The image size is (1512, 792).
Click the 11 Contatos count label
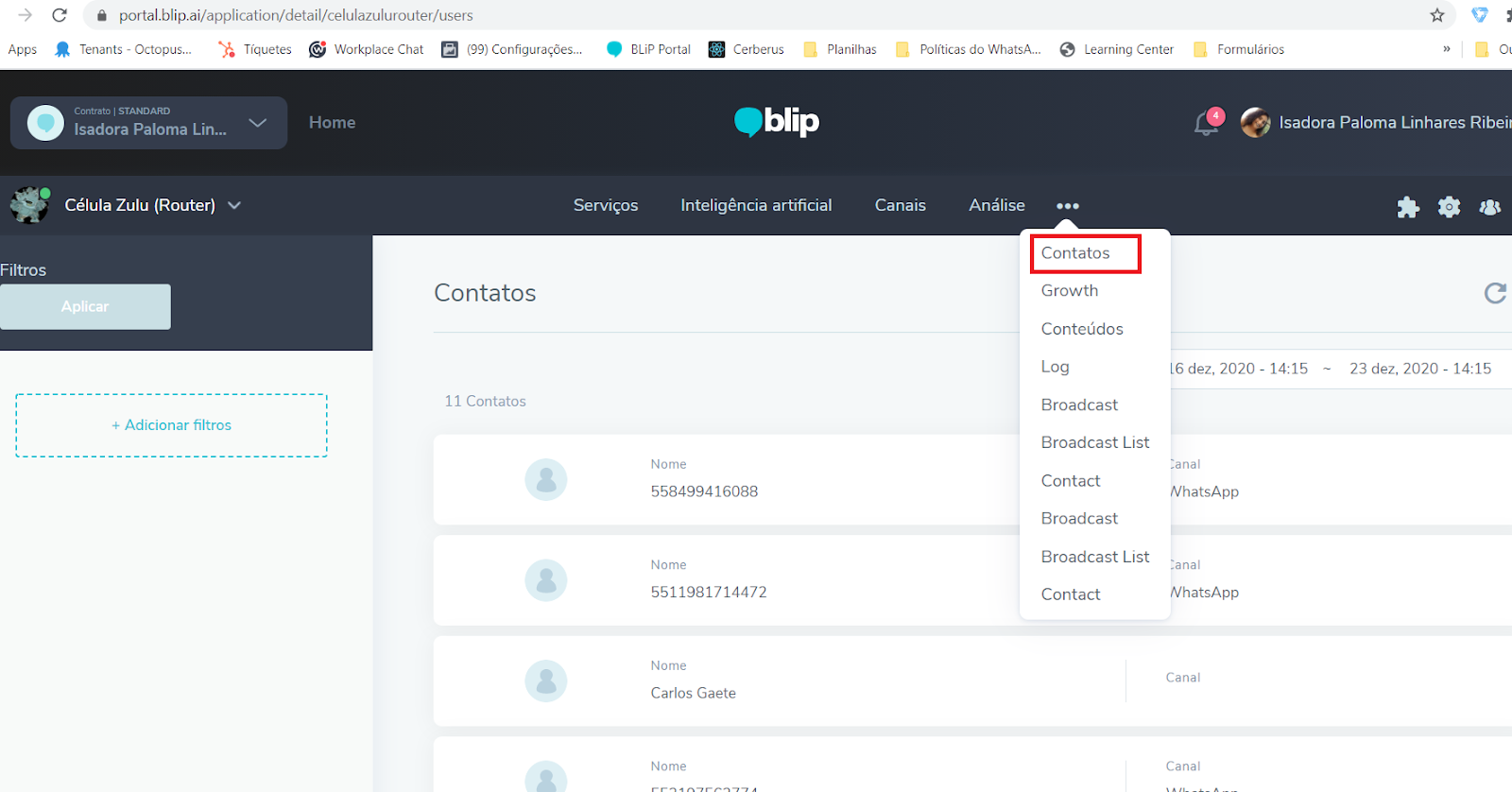coord(485,402)
